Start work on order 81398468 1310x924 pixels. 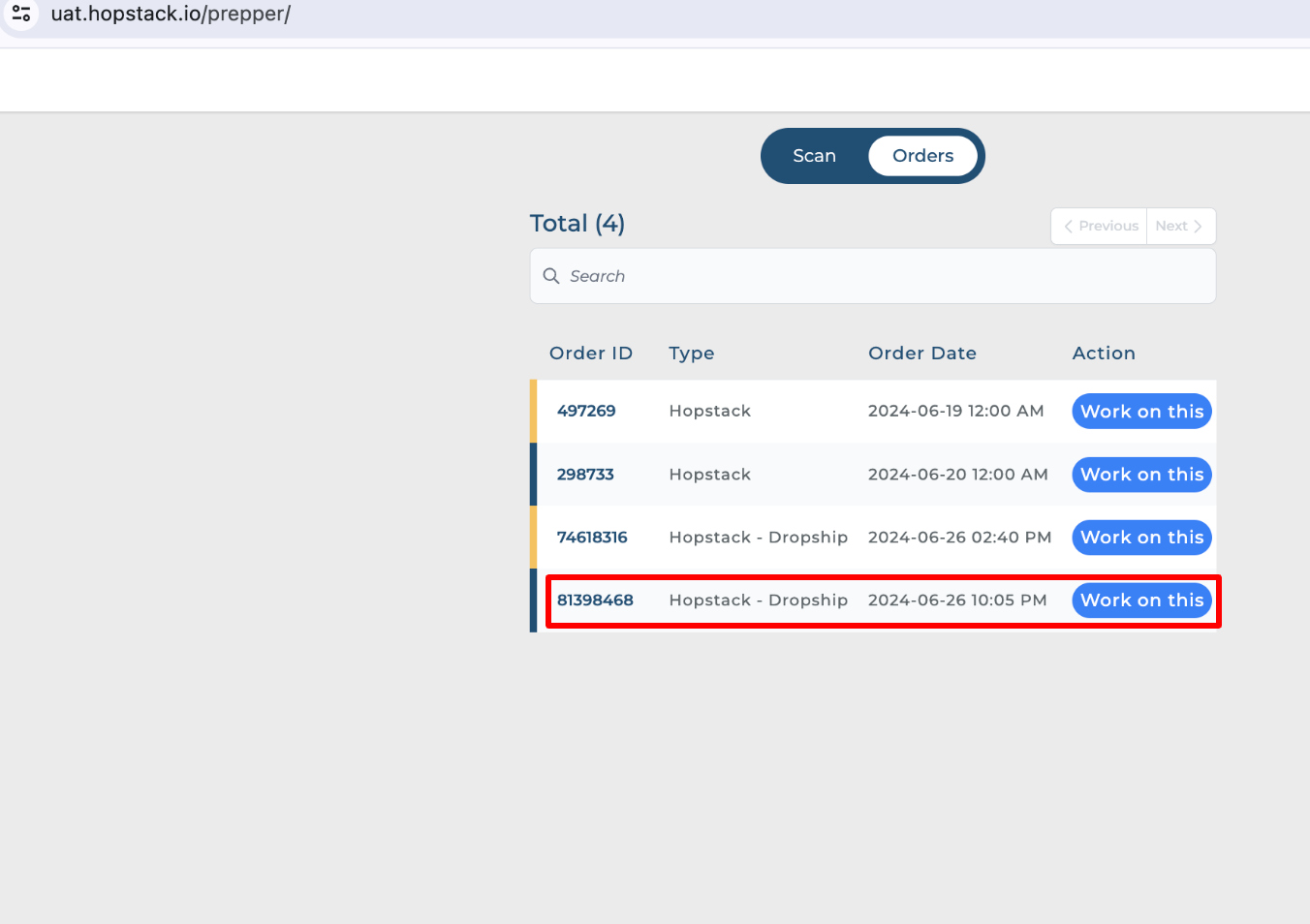pos(1141,601)
